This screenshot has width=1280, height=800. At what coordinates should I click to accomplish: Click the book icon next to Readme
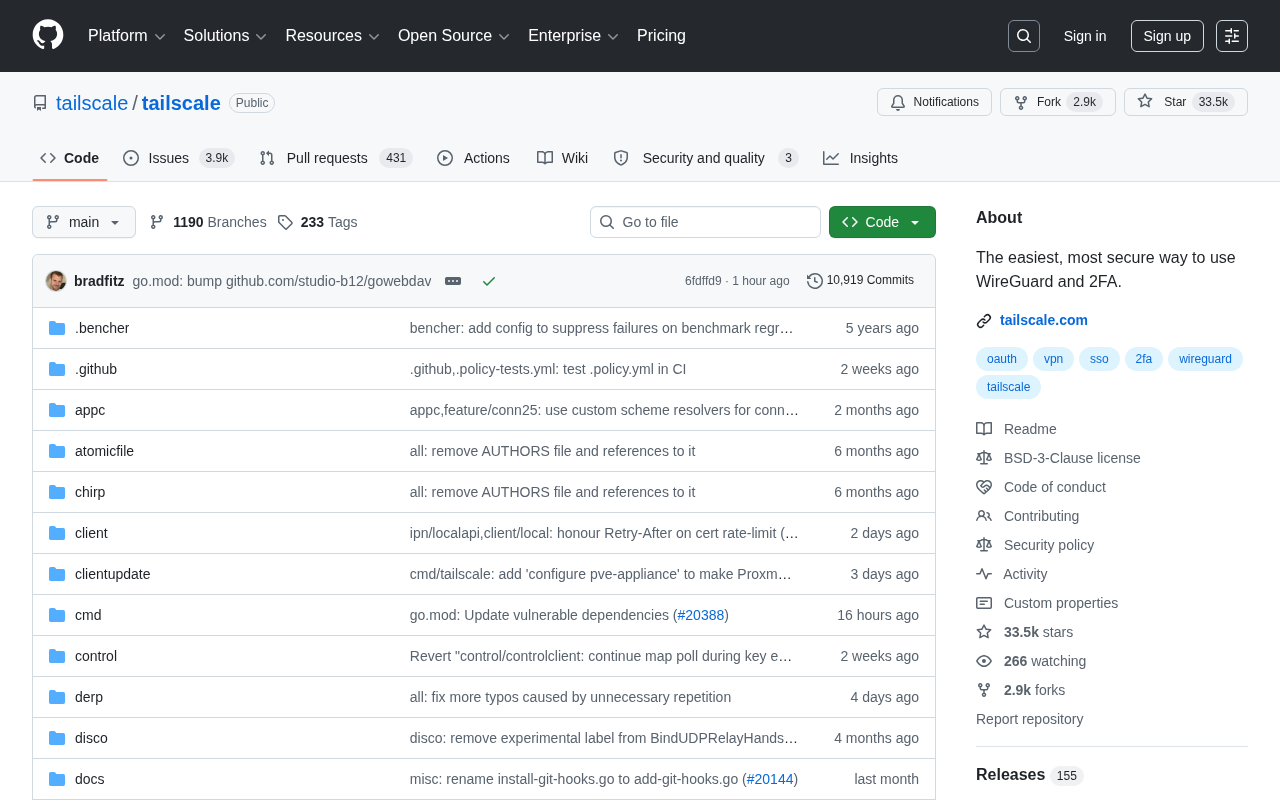point(984,429)
